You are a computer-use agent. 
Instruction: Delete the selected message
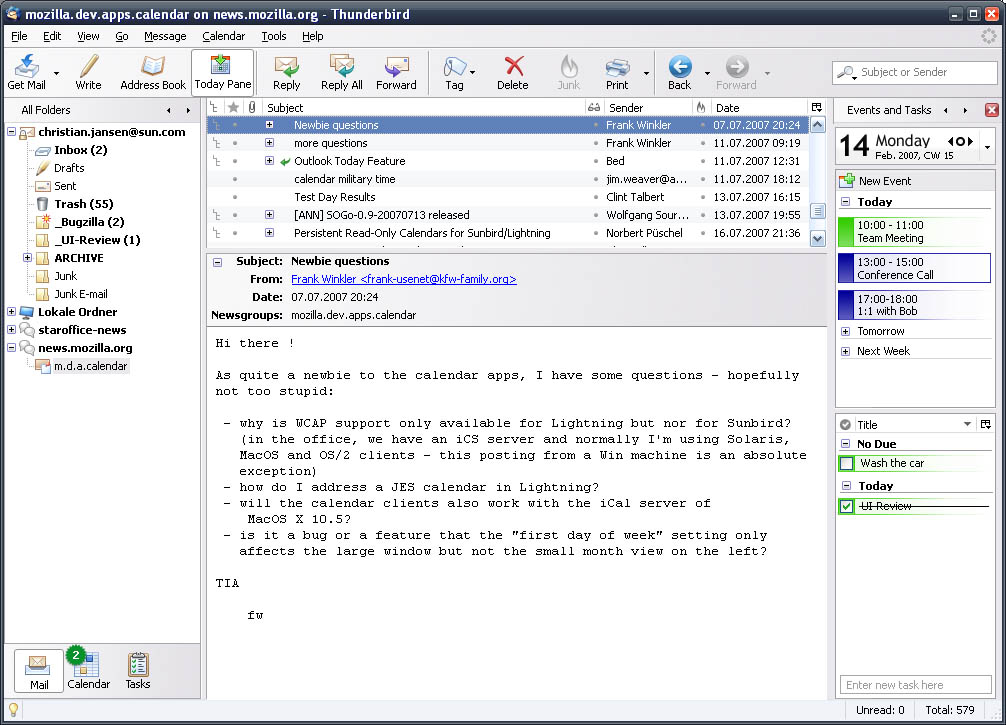click(x=513, y=71)
